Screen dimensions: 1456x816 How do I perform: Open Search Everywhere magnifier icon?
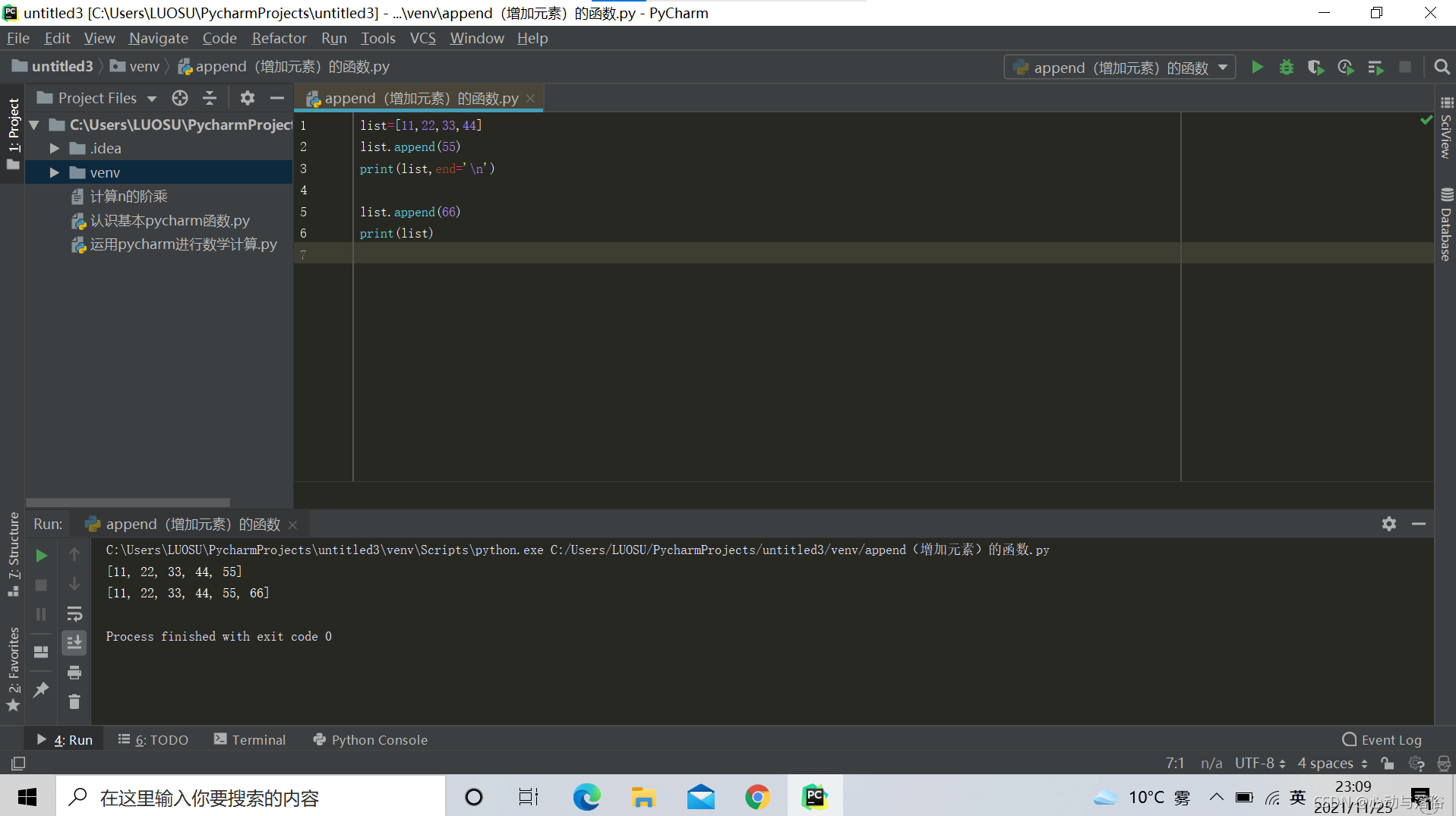tap(1441, 68)
